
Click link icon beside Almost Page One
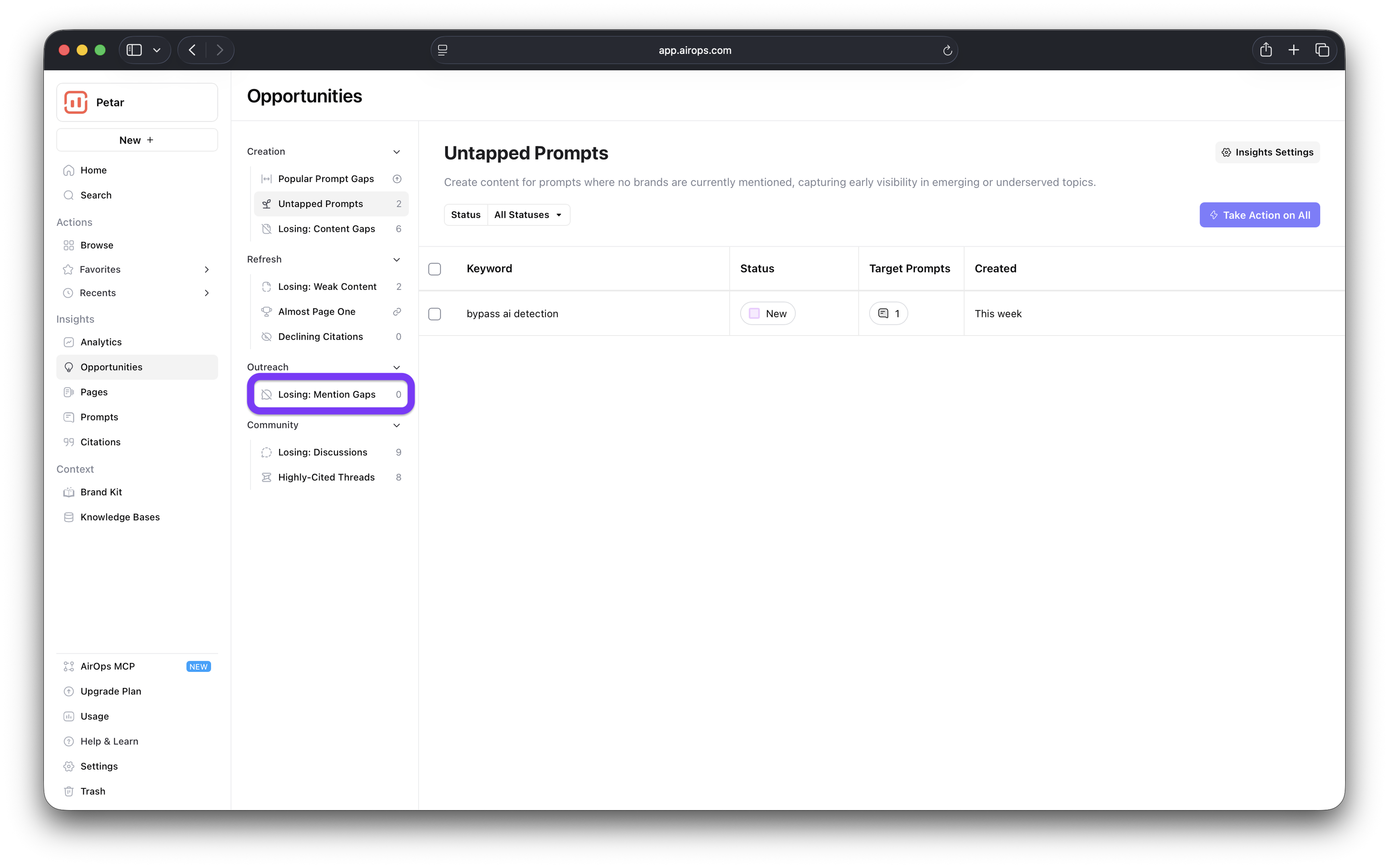click(397, 312)
